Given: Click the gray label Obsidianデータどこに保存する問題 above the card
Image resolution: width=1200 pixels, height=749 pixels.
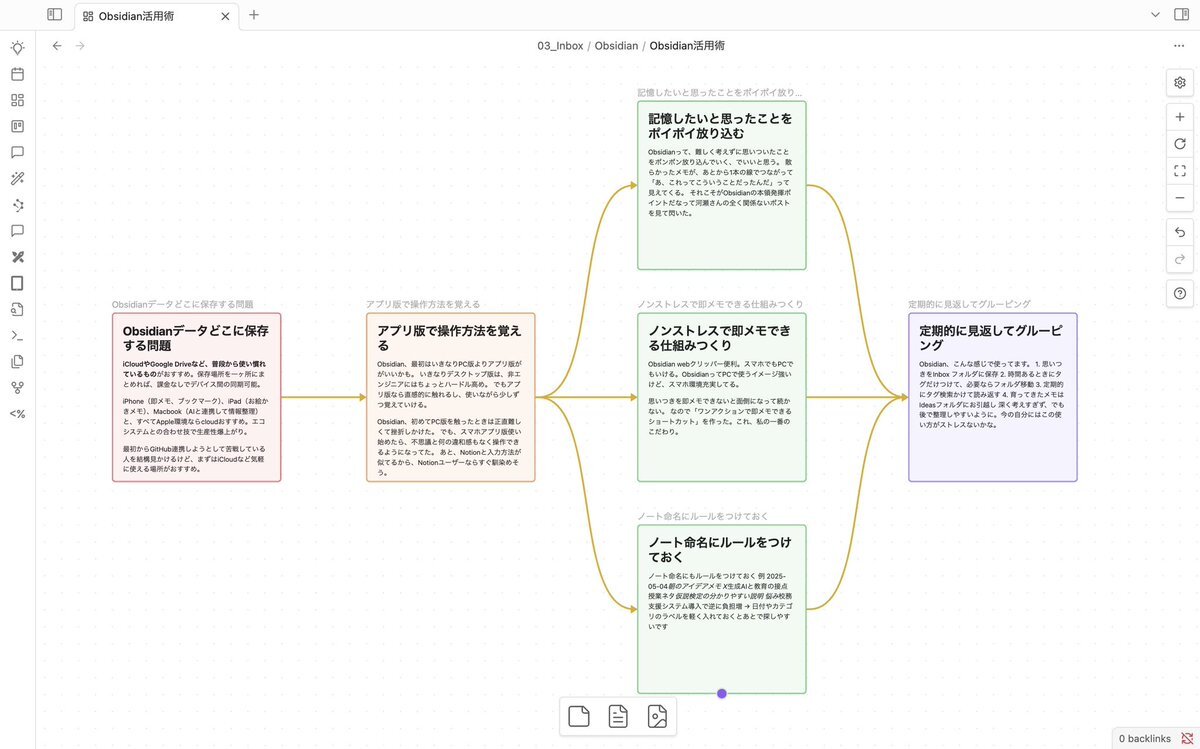Looking at the screenshot, I should coord(183,304).
